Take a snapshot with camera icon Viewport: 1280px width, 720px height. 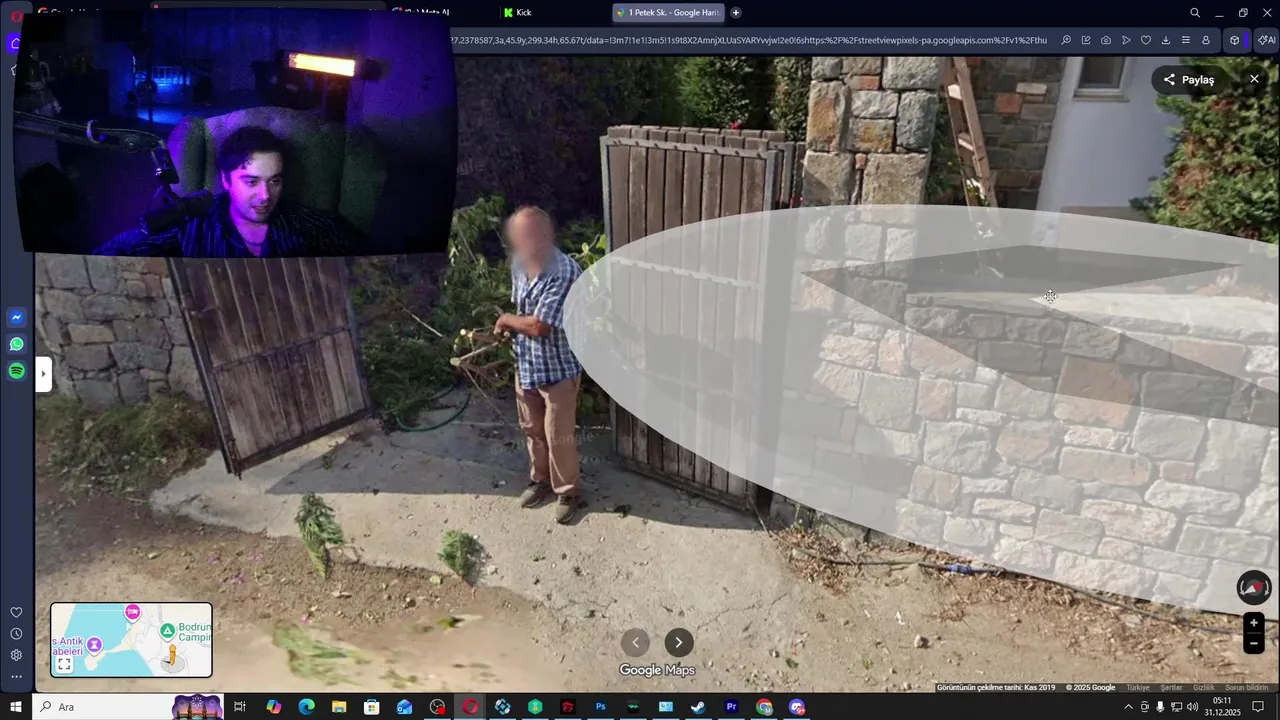pos(1106,40)
